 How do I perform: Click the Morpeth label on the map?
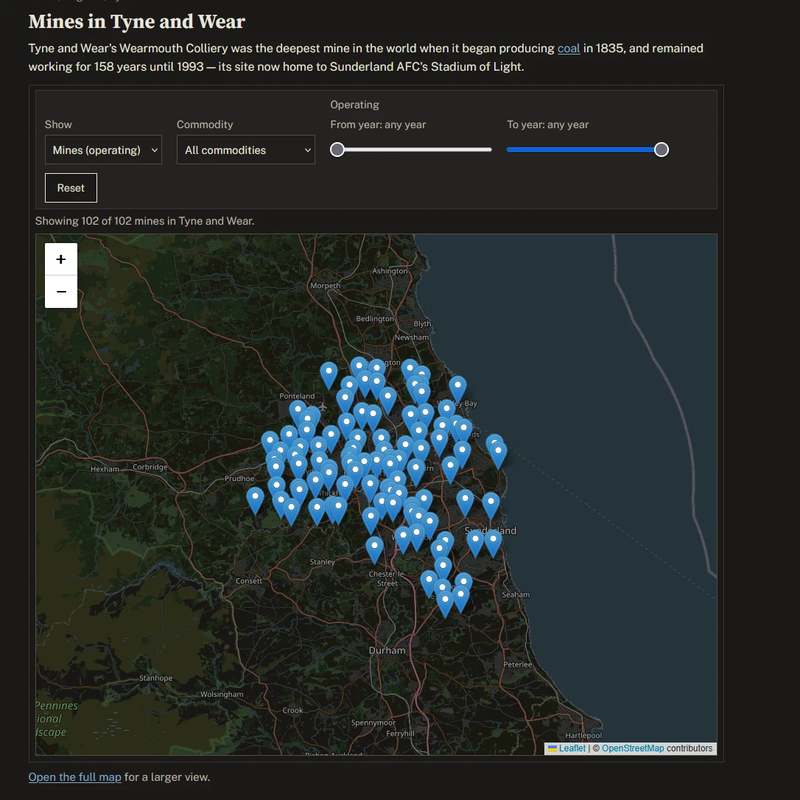(x=325, y=286)
